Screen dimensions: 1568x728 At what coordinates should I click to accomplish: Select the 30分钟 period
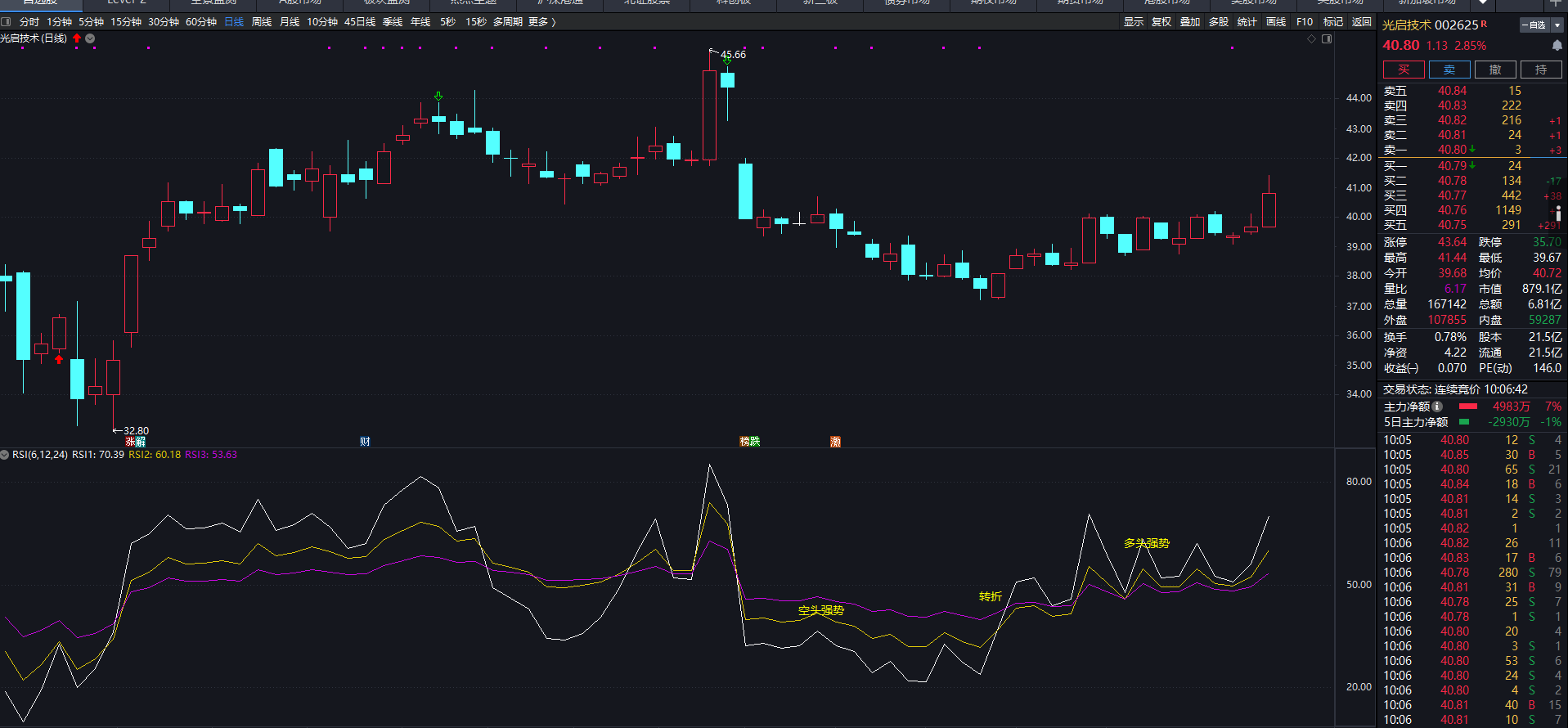coord(164,22)
